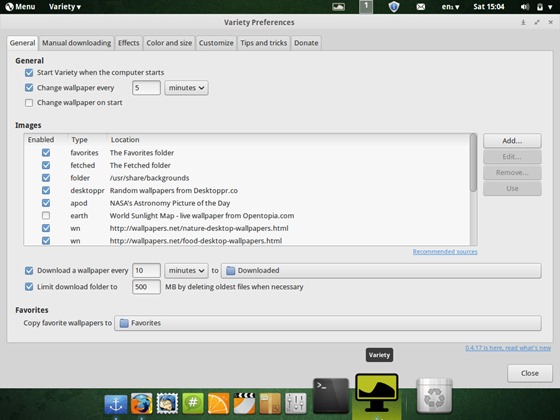This screenshot has height=420, width=560.
Task: Switch to the Customize tab
Action: [216, 43]
